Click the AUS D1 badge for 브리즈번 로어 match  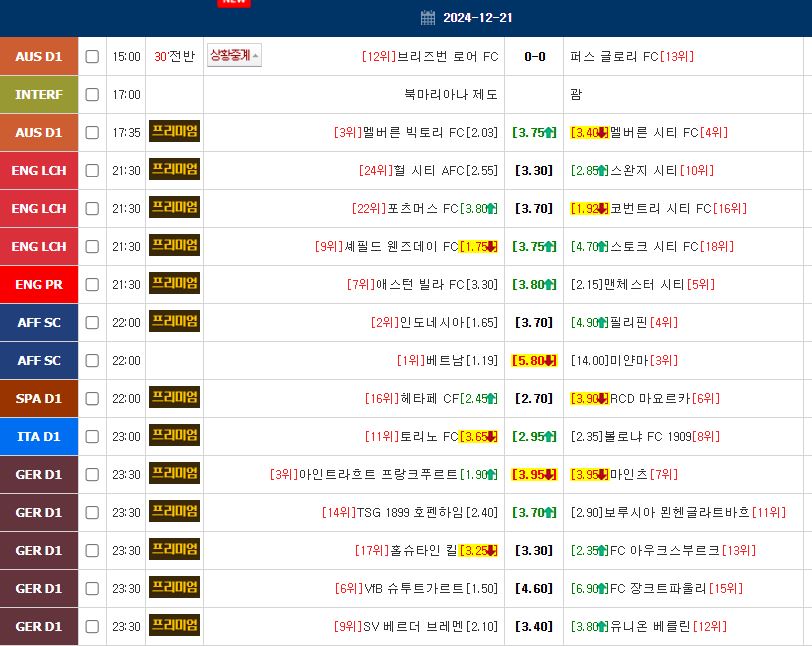click(x=39, y=56)
